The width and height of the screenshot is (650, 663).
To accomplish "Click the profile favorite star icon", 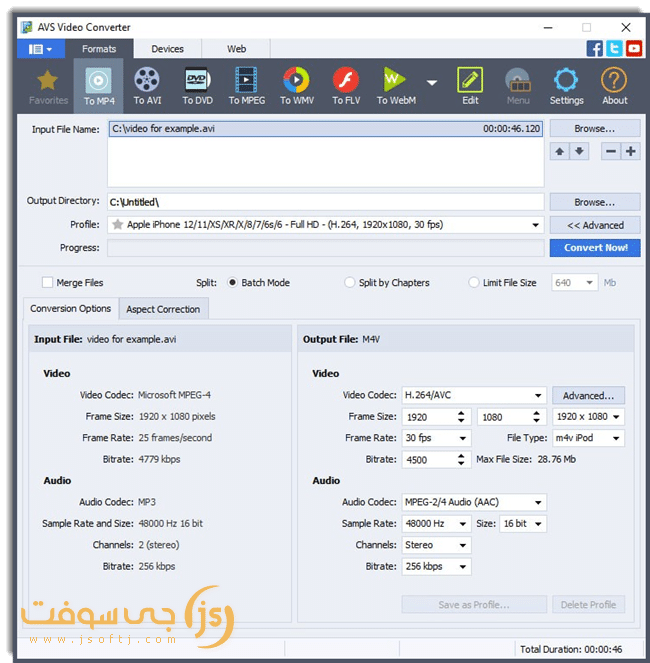I will (118, 225).
